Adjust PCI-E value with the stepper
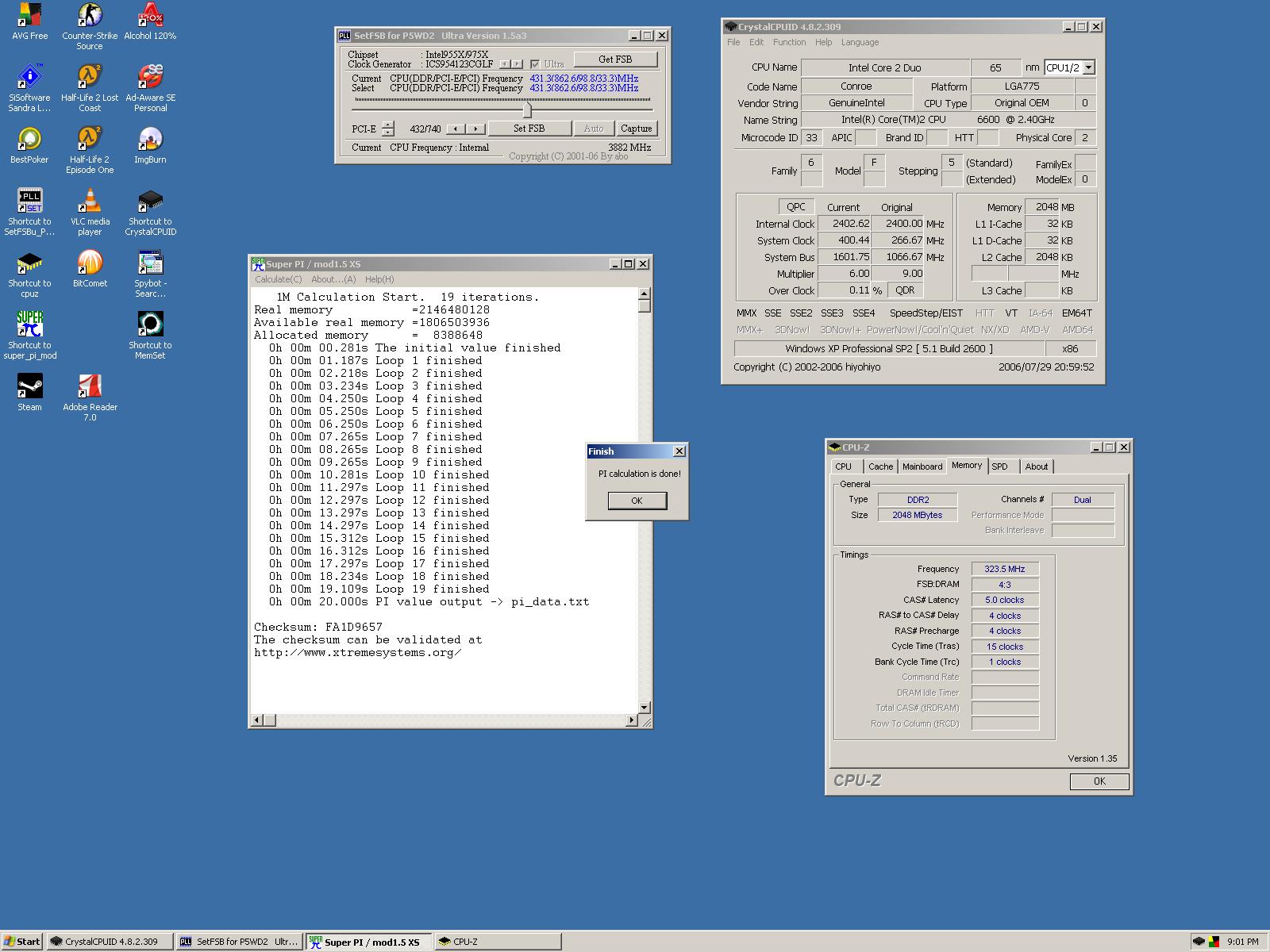Image resolution: width=1270 pixels, height=952 pixels. pos(387,129)
